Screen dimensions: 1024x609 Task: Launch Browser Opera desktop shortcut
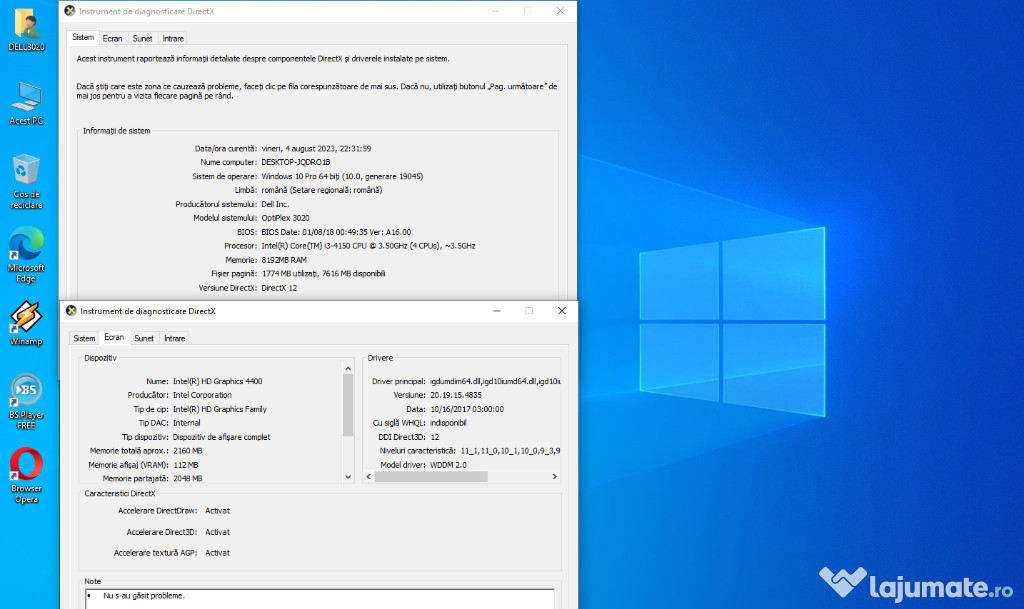pyautogui.click(x=26, y=465)
